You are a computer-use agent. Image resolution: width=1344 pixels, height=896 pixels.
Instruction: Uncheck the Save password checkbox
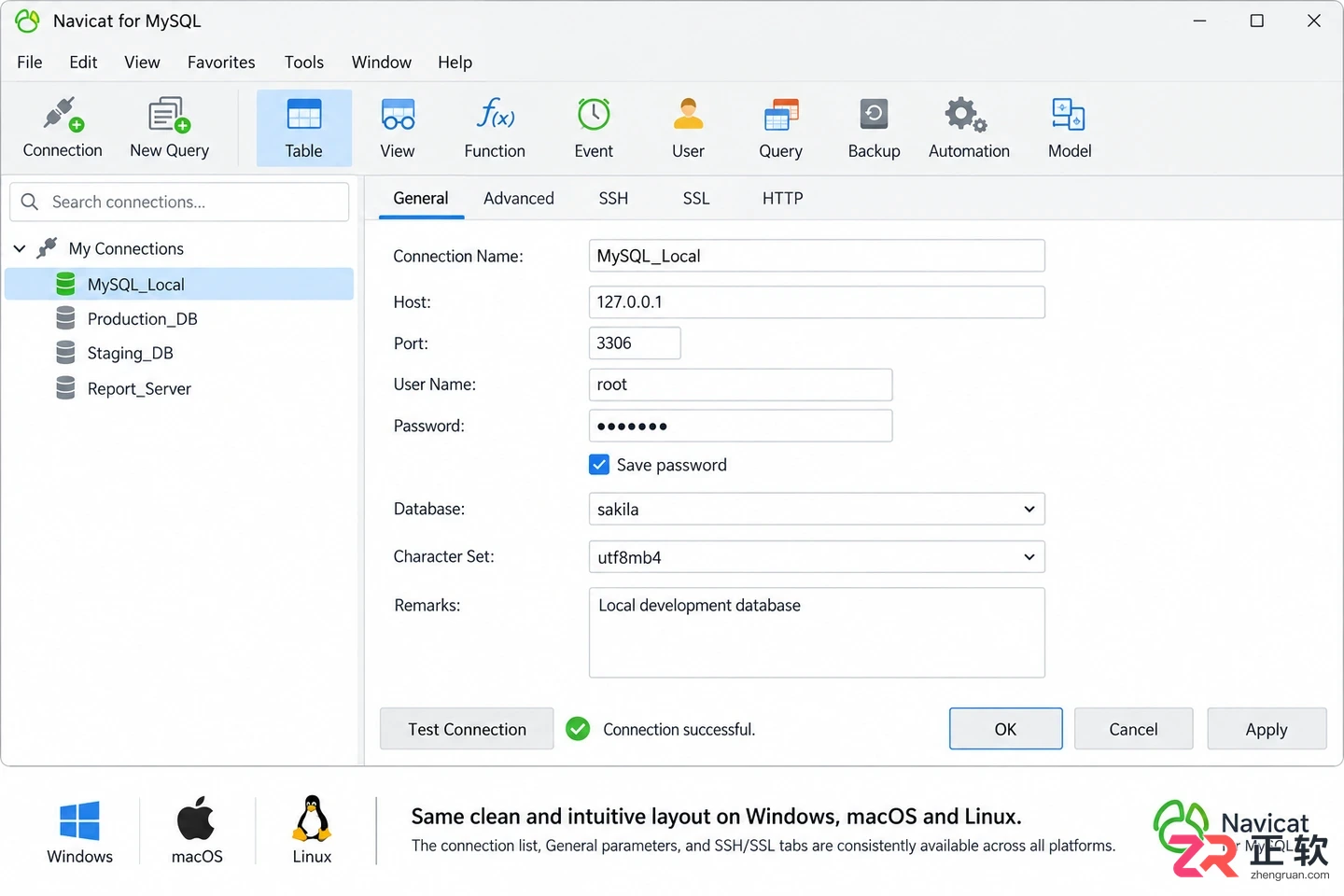click(x=599, y=465)
